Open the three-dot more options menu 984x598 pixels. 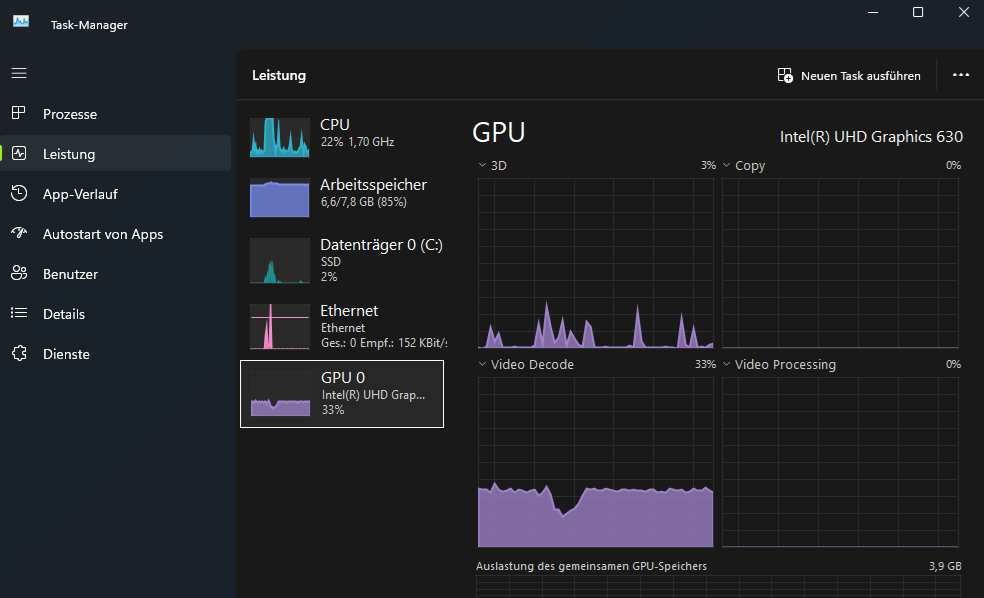pos(960,75)
